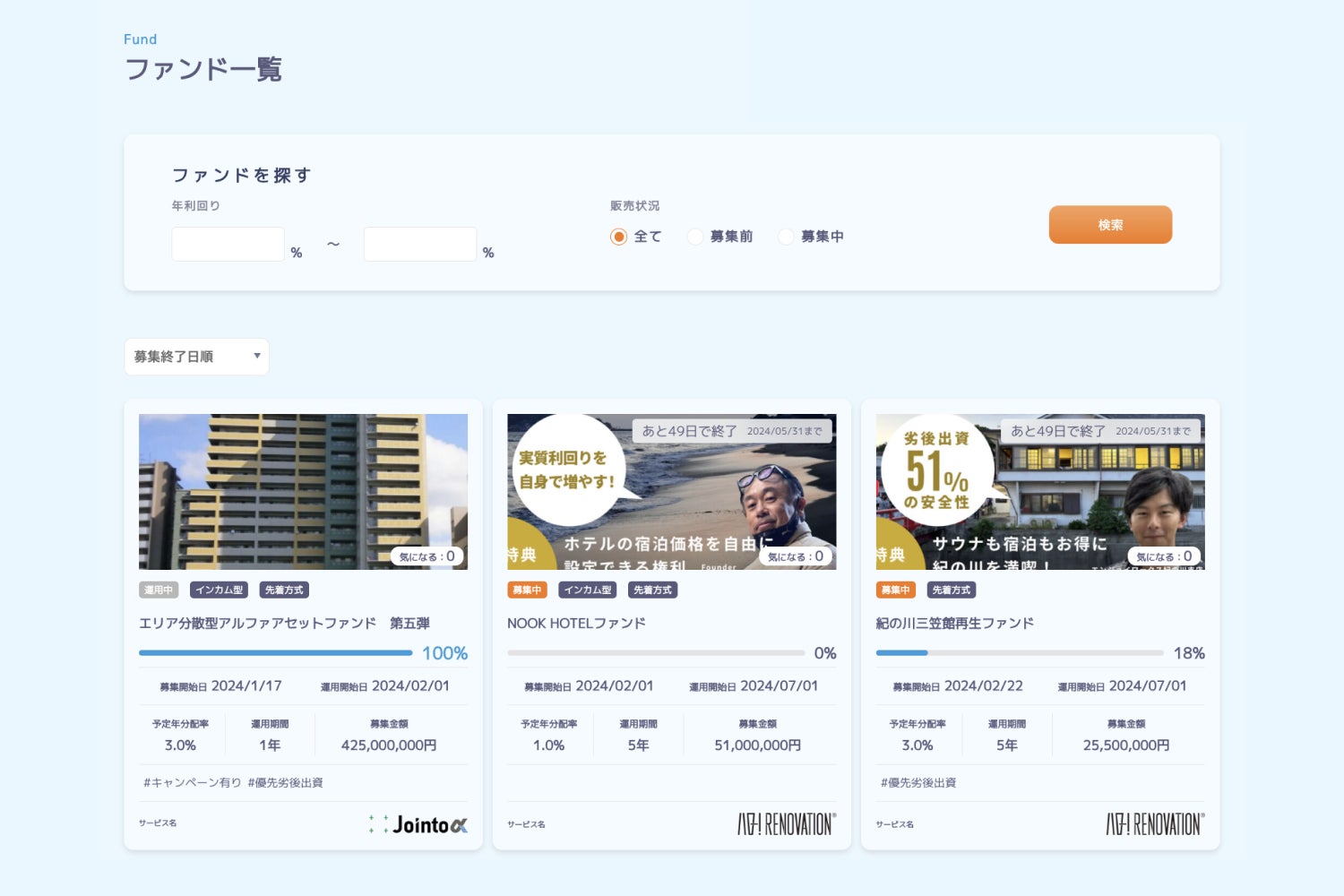Click 気になる counter on 紀の川三笠館 card
The height and width of the screenshot is (896, 1344).
pos(1164,556)
